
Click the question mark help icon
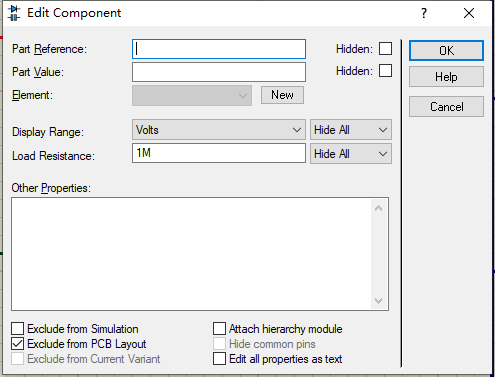pos(424,13)
